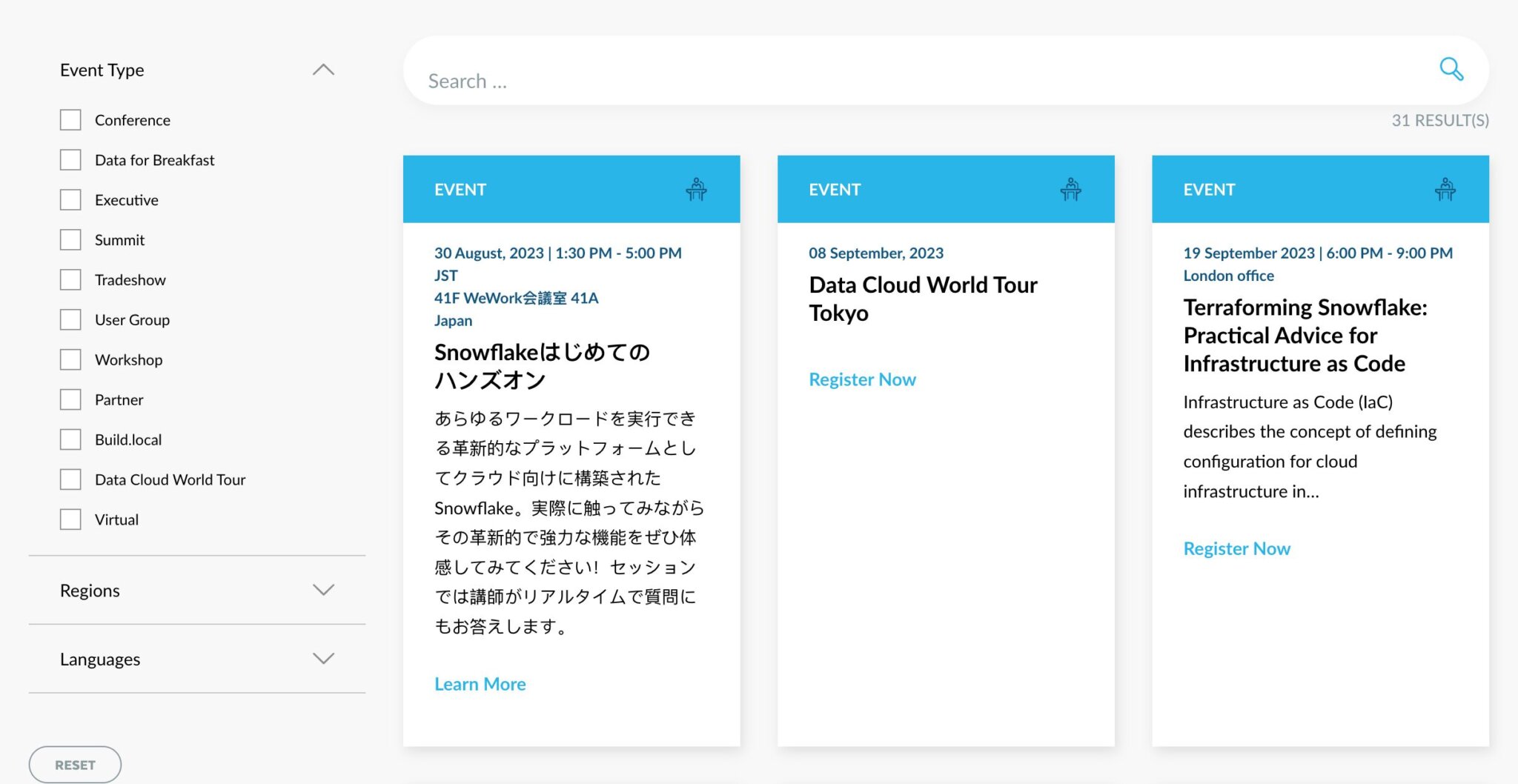Toggle the Virtual event checkbox
The height and width of the screenshot is (784, 1518).
(70, 519)
